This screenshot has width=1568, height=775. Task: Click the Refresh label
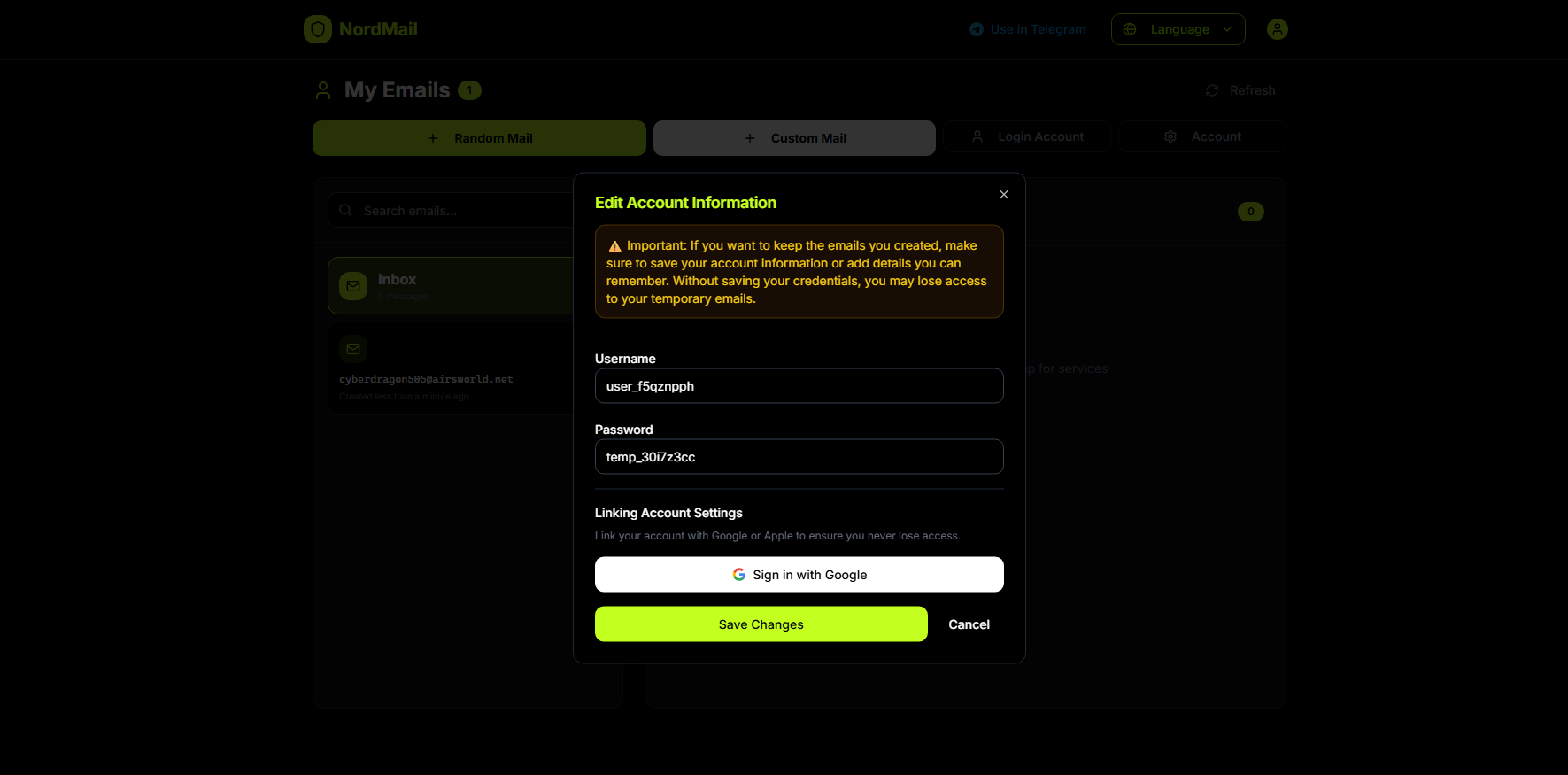tap(1253, 90)
